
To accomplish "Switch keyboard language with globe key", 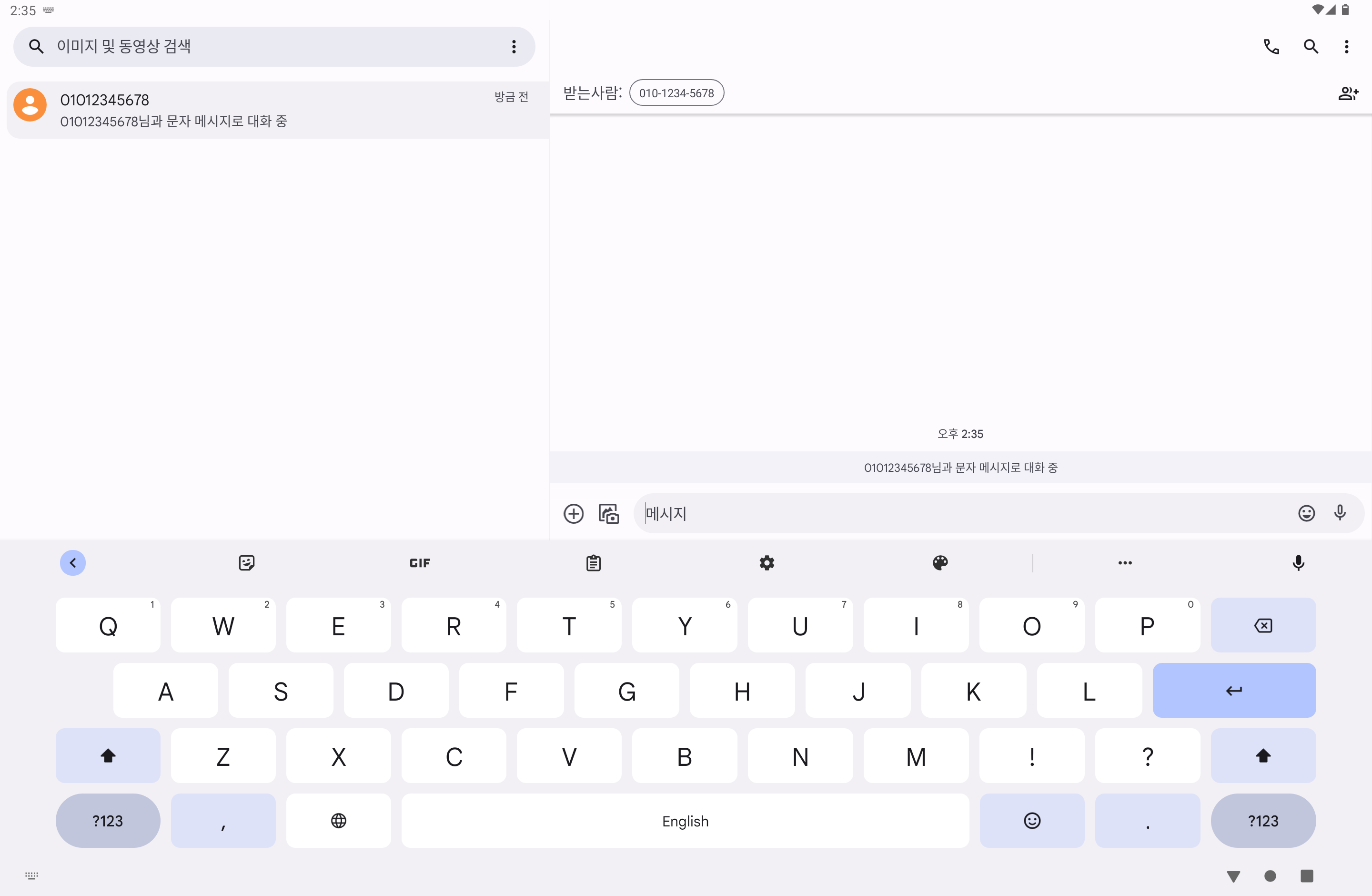I will (x=338, y=821).
